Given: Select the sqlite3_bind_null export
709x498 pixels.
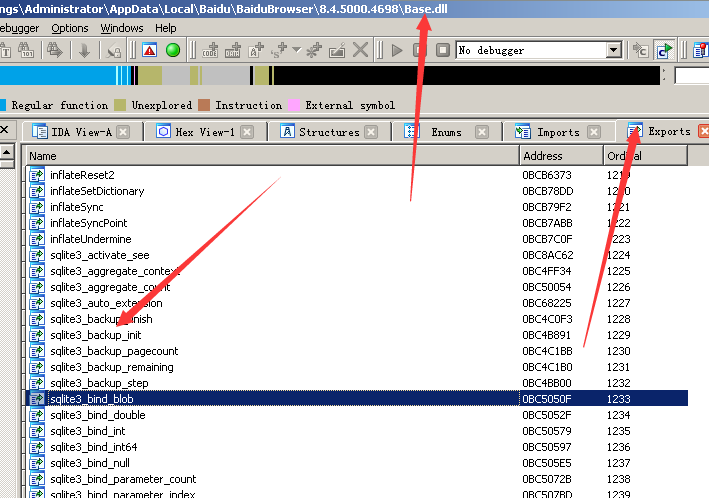Looking at the screenshot, I should coord(357,463).
